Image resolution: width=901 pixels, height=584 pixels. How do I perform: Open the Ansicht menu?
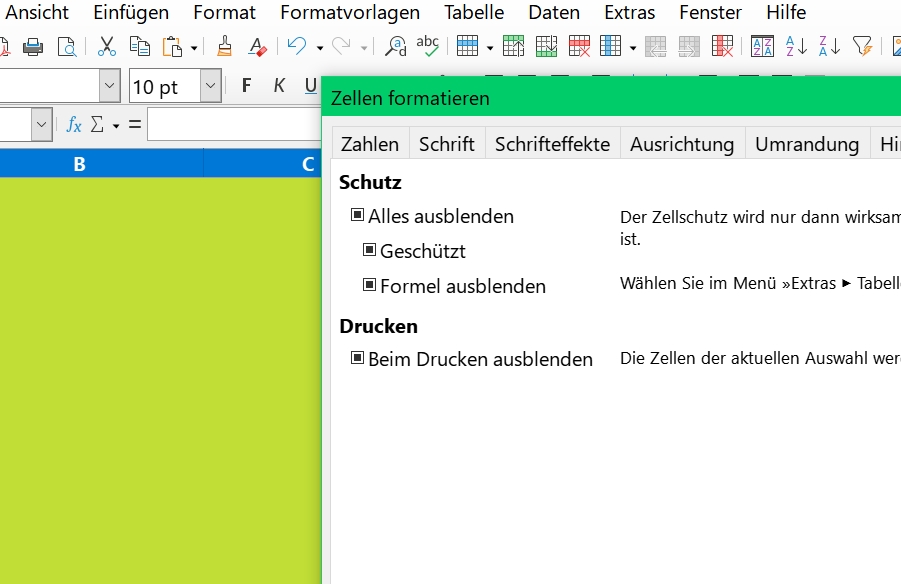[x=37, y=12]
